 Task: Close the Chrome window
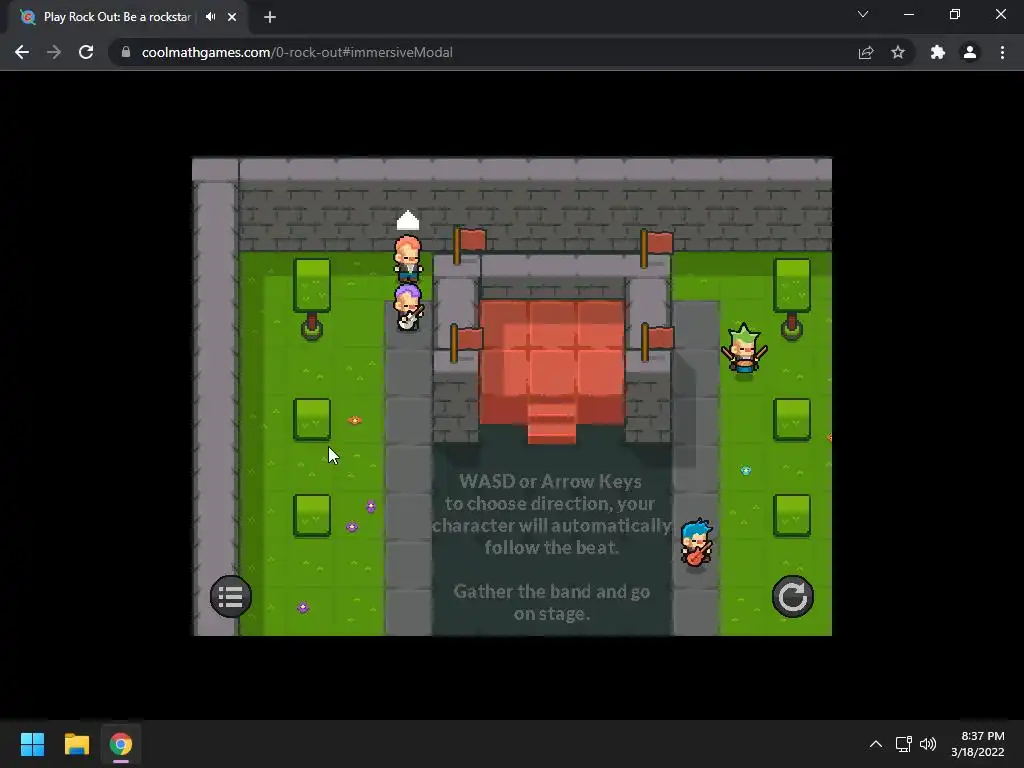pyautogui.click(x=1000, y=14)
